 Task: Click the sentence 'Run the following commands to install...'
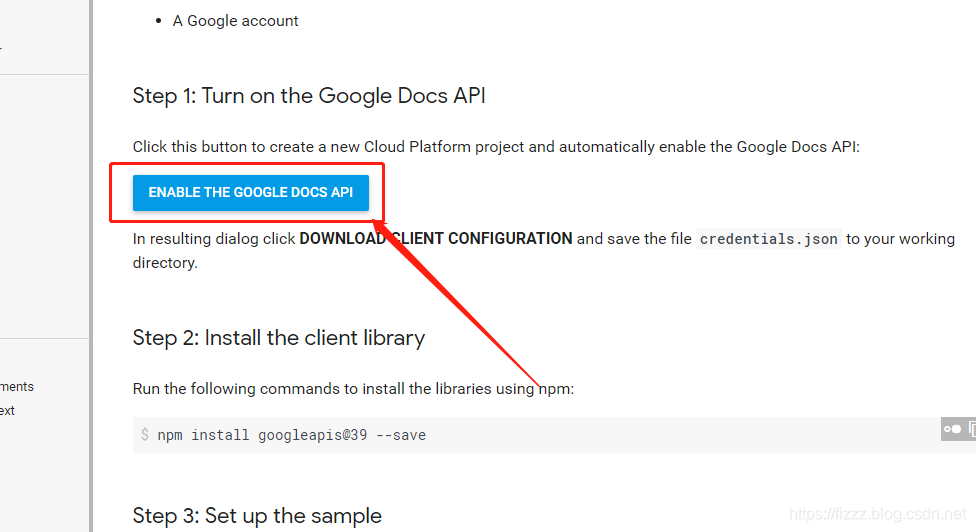pos(353,389)
